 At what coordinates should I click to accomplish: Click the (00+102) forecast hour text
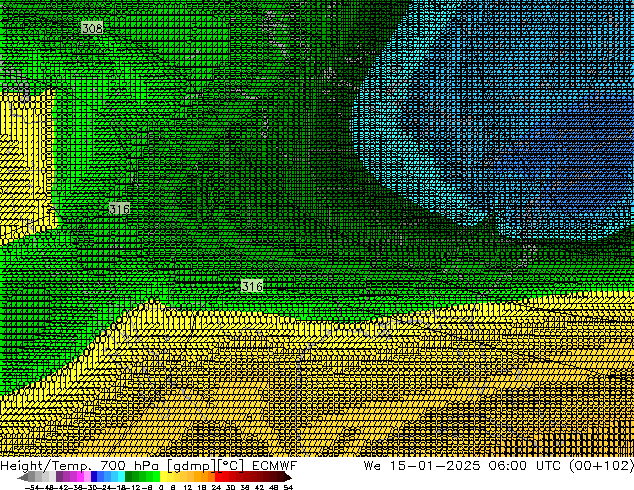pyautogui.click(x=602, y=466)
